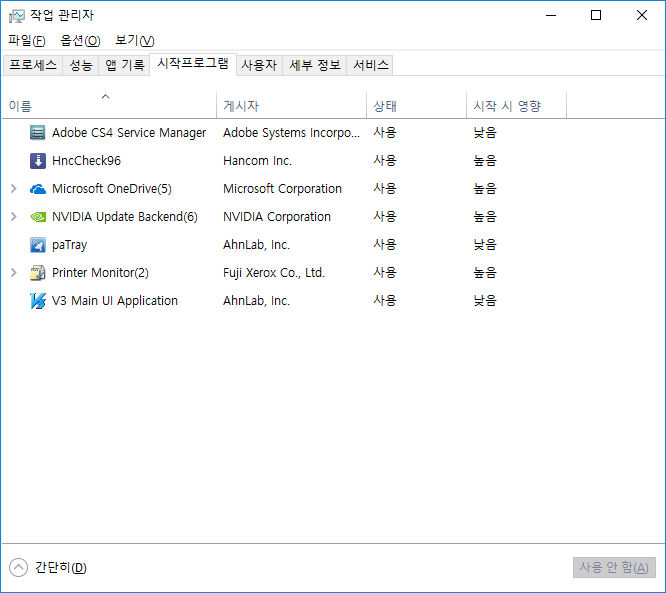
Task: Click 낮음 impact in paTray row
Action: [x=485, y=245]
